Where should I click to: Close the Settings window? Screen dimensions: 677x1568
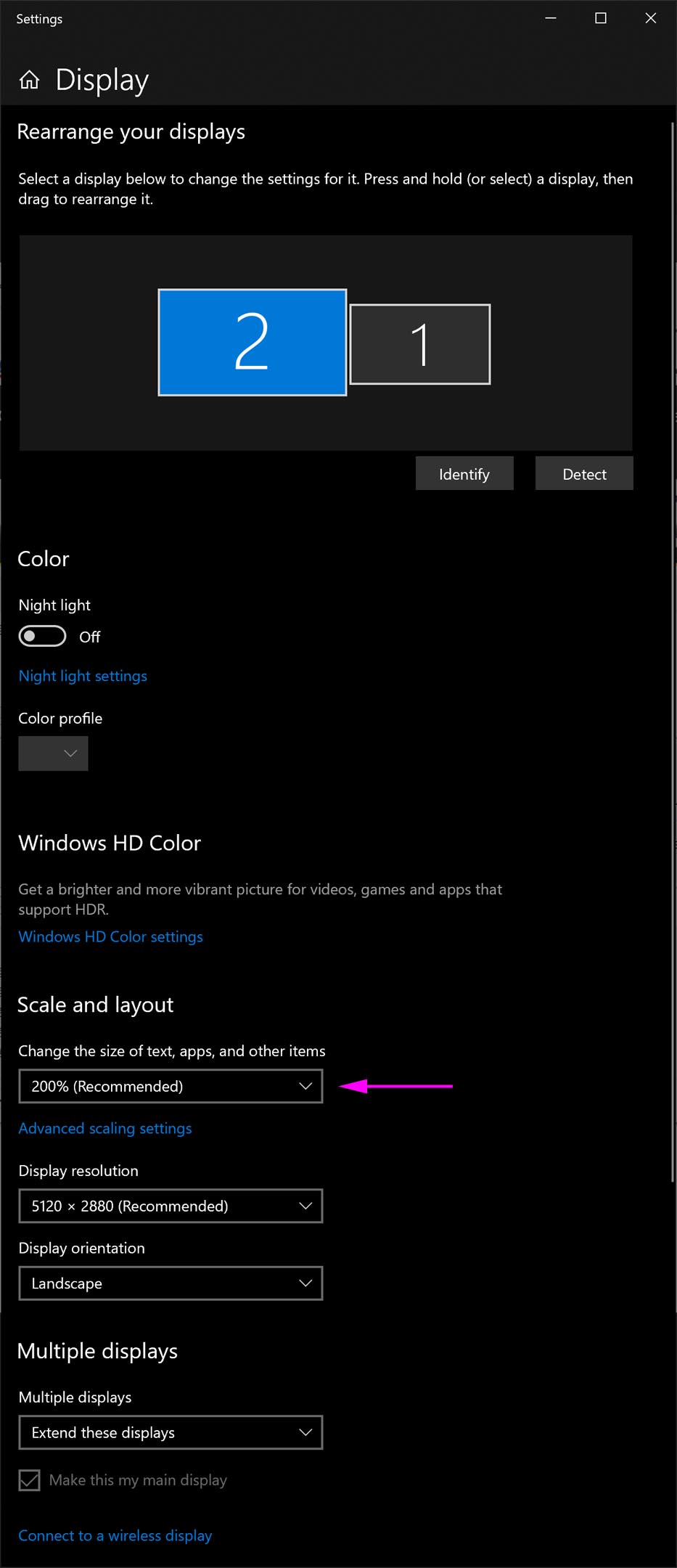651,18
